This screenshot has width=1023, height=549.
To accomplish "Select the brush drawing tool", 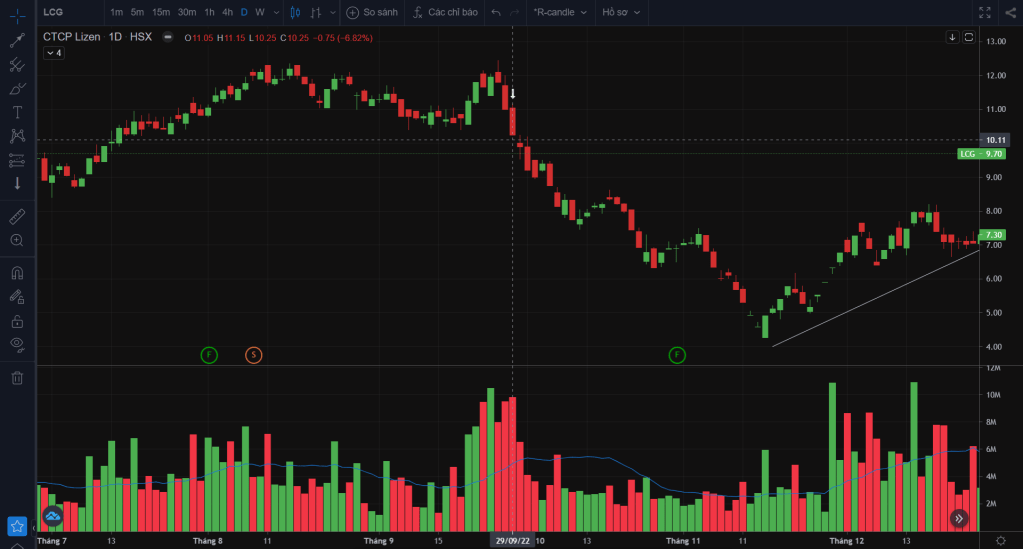I will click(17, 89).
